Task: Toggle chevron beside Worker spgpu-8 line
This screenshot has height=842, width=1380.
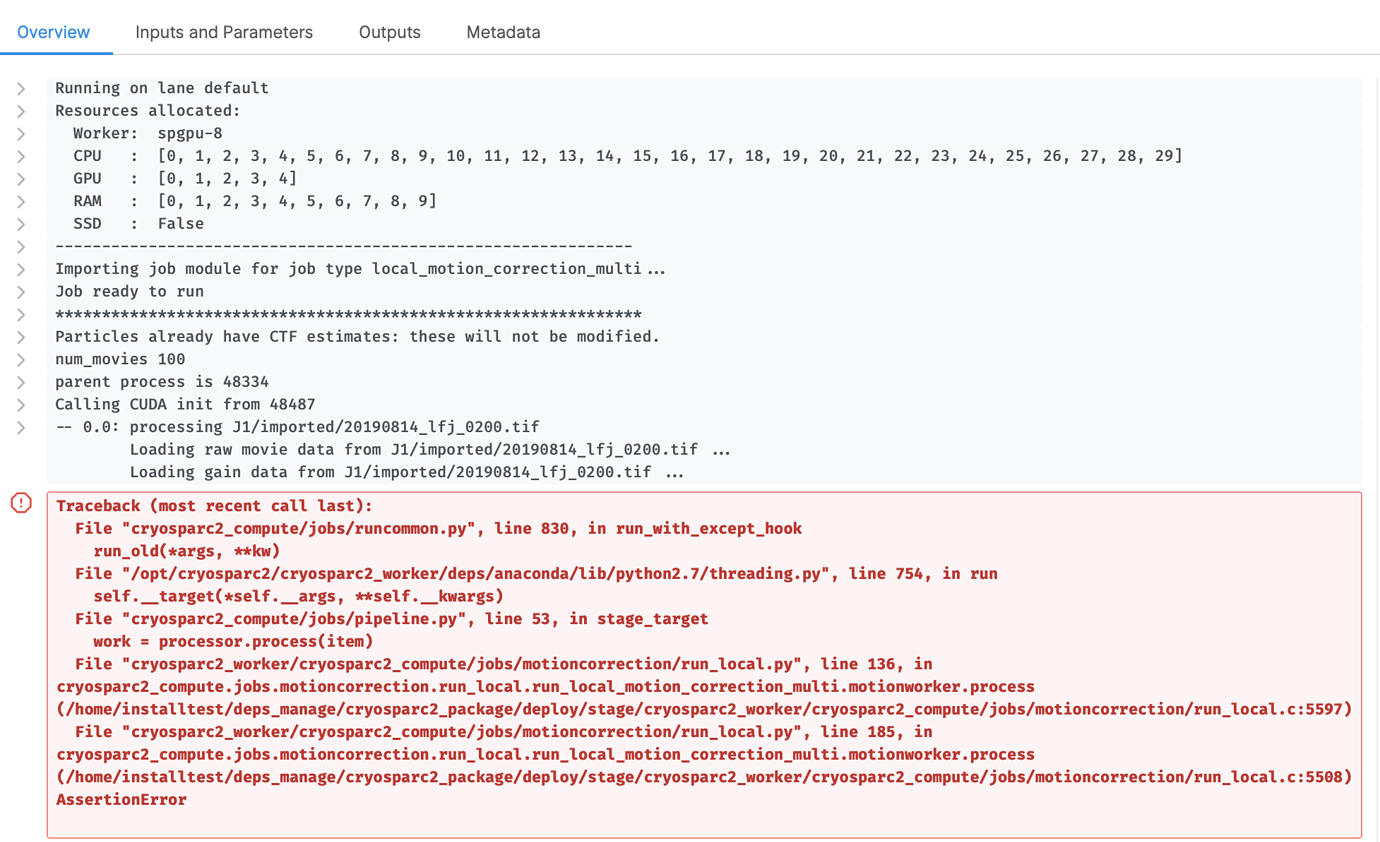Action: click(20, 133)
